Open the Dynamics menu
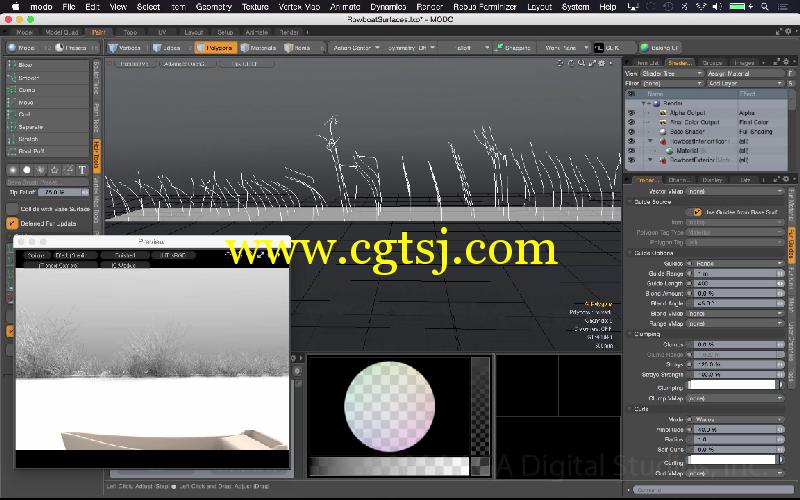The image size is (800, 500). [x=388, y=7]
